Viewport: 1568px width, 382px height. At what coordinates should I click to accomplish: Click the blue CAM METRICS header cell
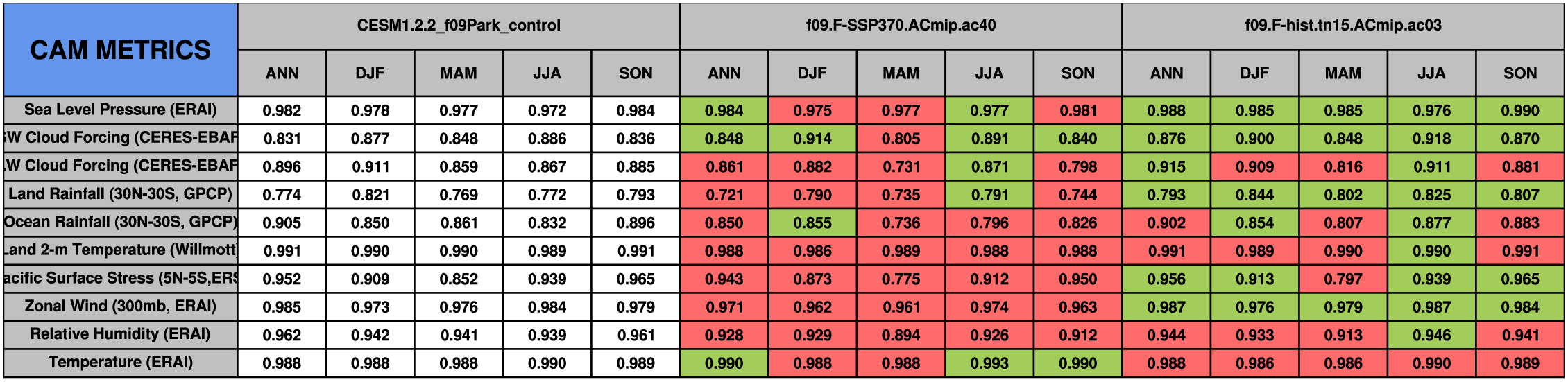pyautogui.click(x=120, y=50)
